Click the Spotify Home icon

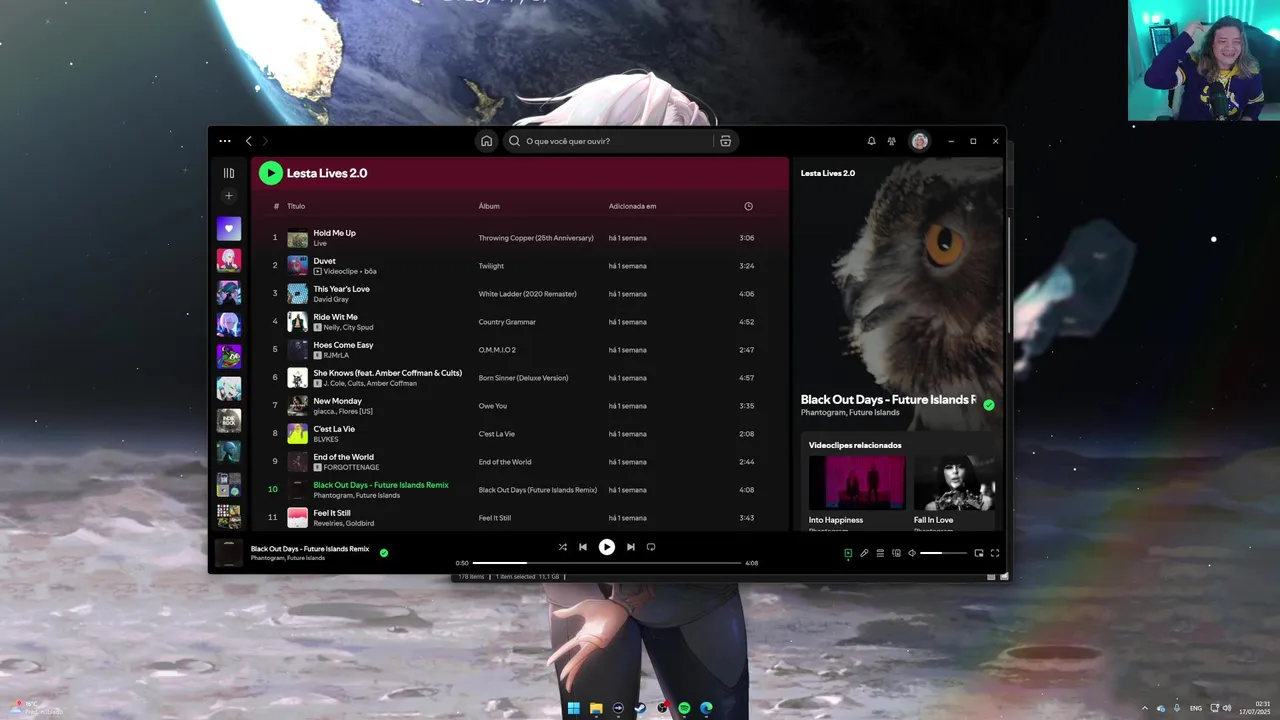[486, 141]
